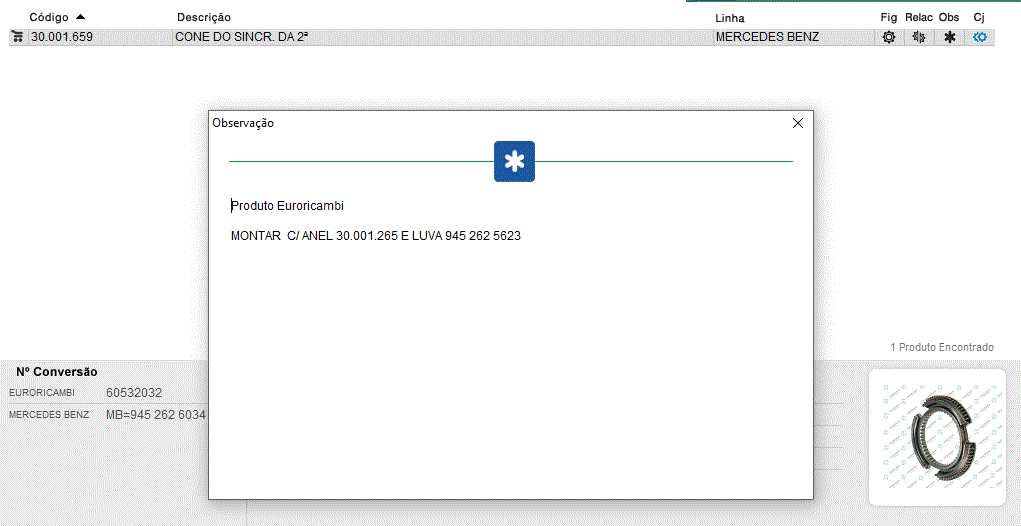
Task: Click the blue asterisk badge in Observação dialog
Action: pyautogui.click(x=514, y=162)
